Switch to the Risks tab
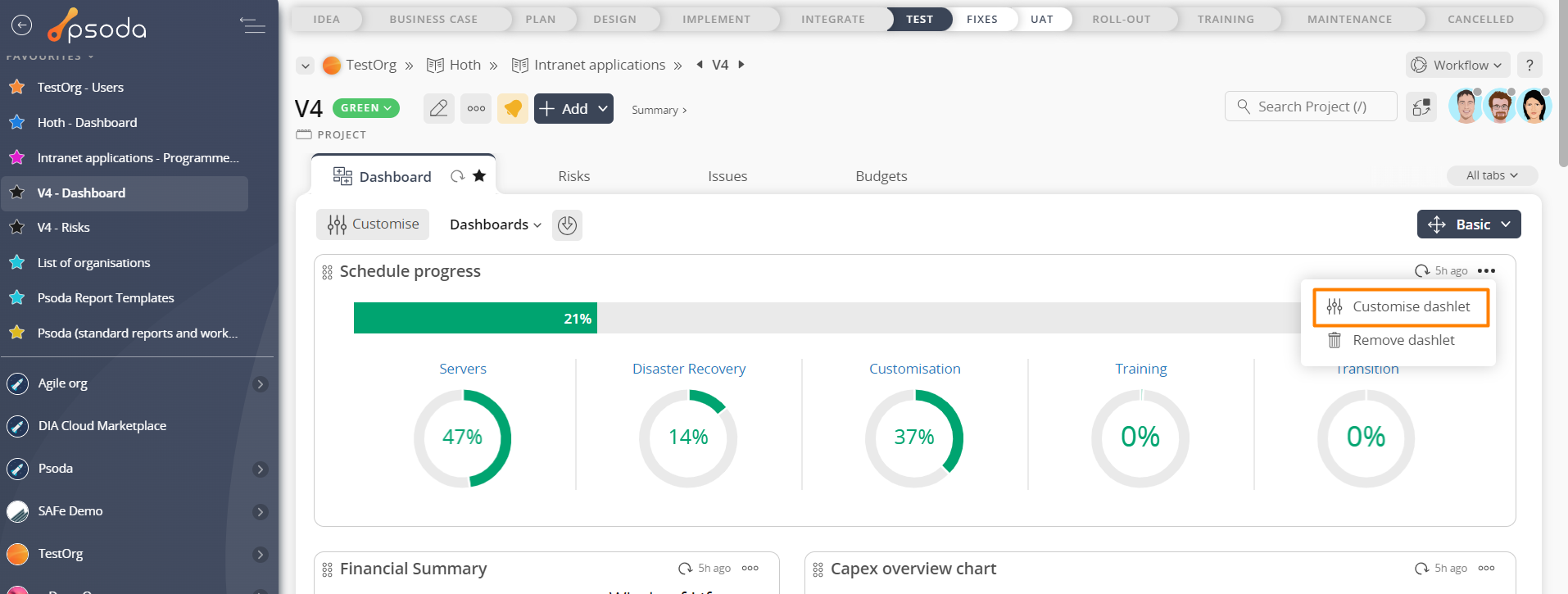The image size is (1568, 594). click(x=573, y=176)
